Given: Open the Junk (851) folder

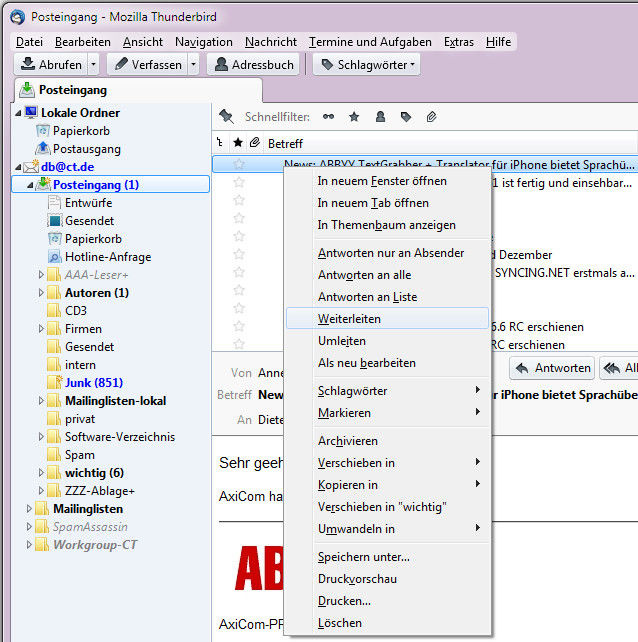Looking at the screenshot, I should tap(93, 383).
